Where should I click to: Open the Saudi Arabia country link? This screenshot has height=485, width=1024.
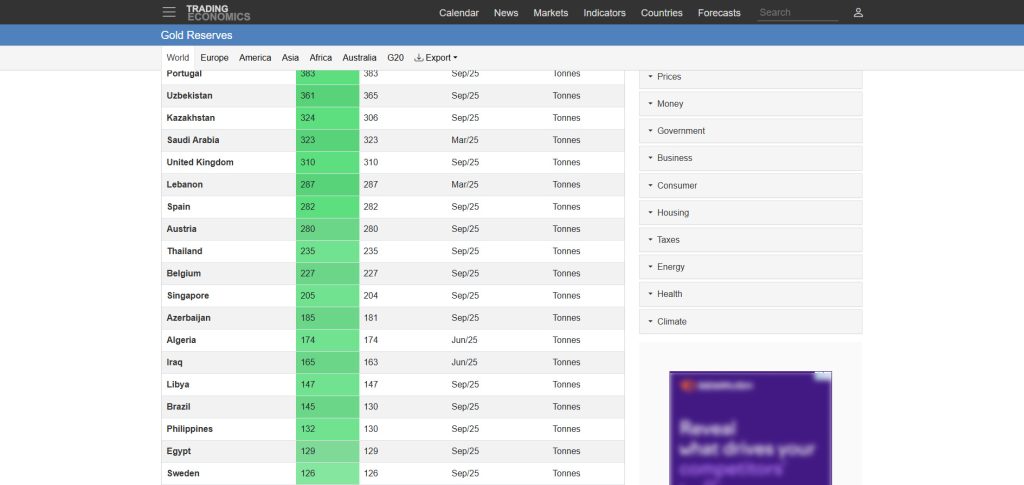click(193, 140)
